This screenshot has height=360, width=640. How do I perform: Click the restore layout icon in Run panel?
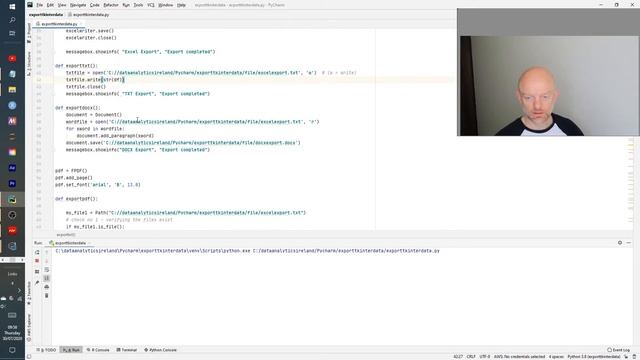[37, 272]
